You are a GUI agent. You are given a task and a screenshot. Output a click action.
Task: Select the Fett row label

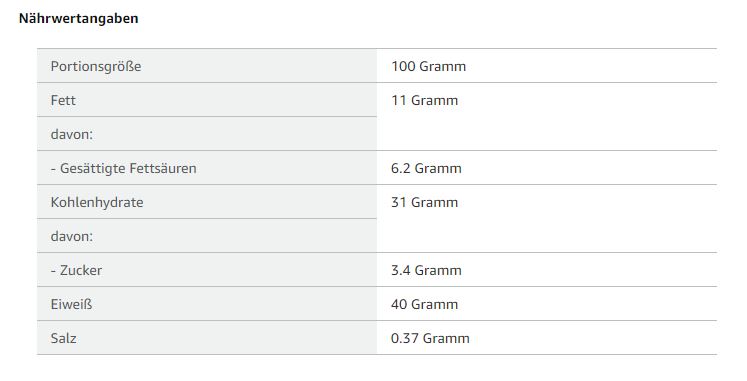[x=63, y=100]
